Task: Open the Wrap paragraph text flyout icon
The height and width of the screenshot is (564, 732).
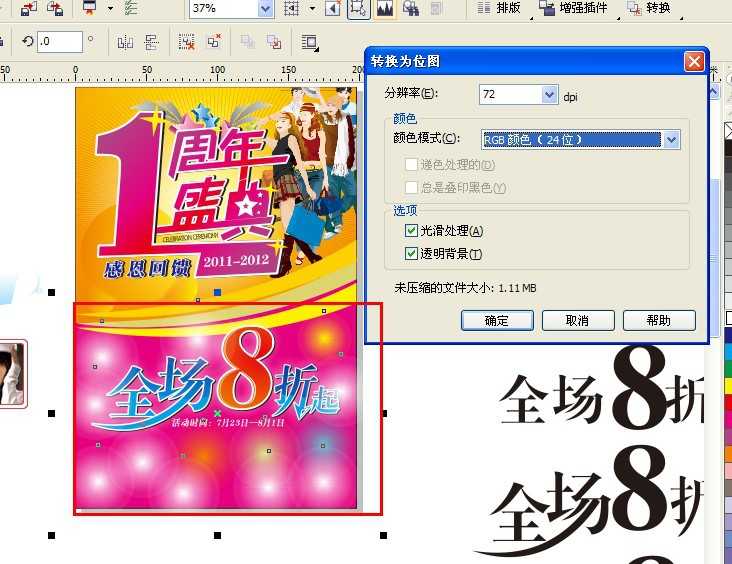Action: coord(310,42)
